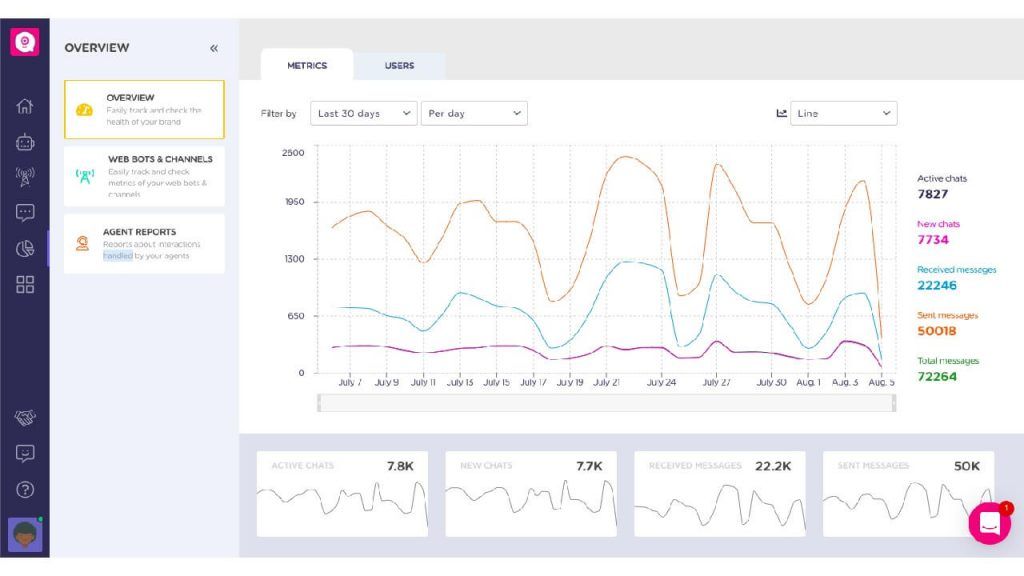Grab the right handle of range slider
This screenshot has width=1024, height=576.
click(x=894, y=403)
